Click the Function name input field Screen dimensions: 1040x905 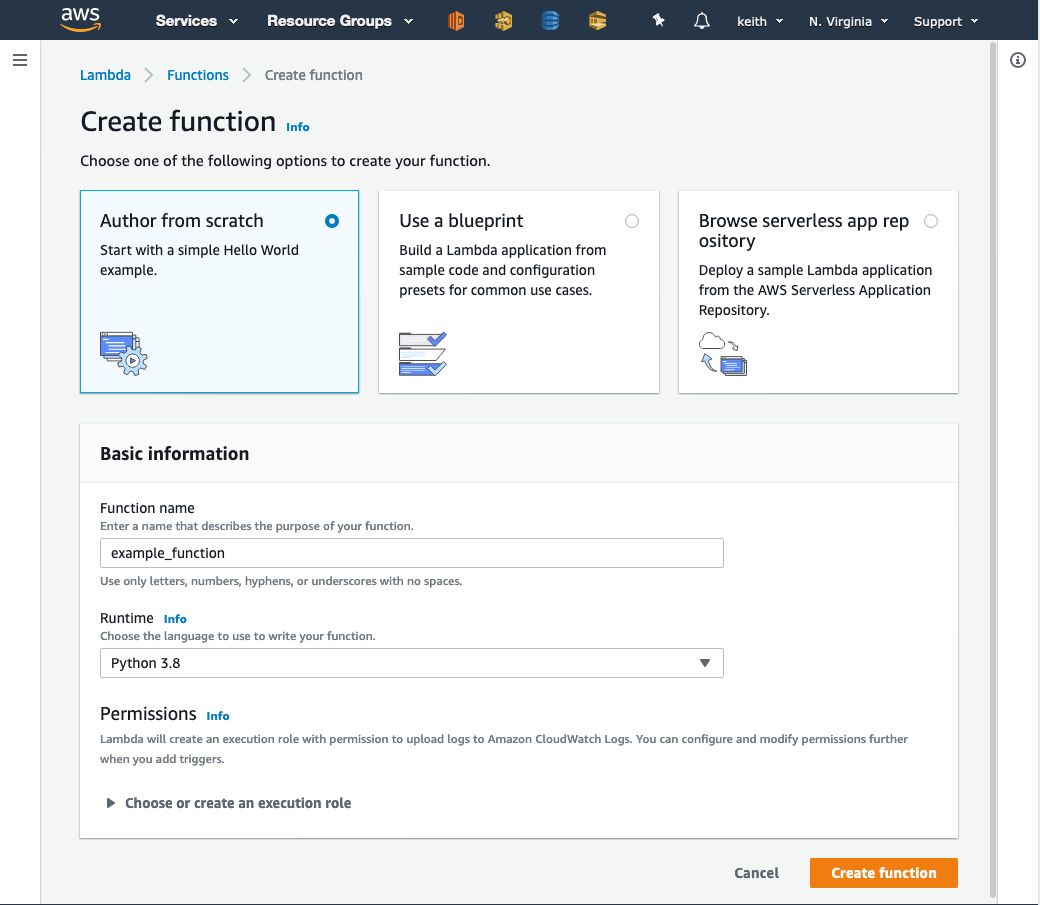pyautogui.click(x=411, y=553)
